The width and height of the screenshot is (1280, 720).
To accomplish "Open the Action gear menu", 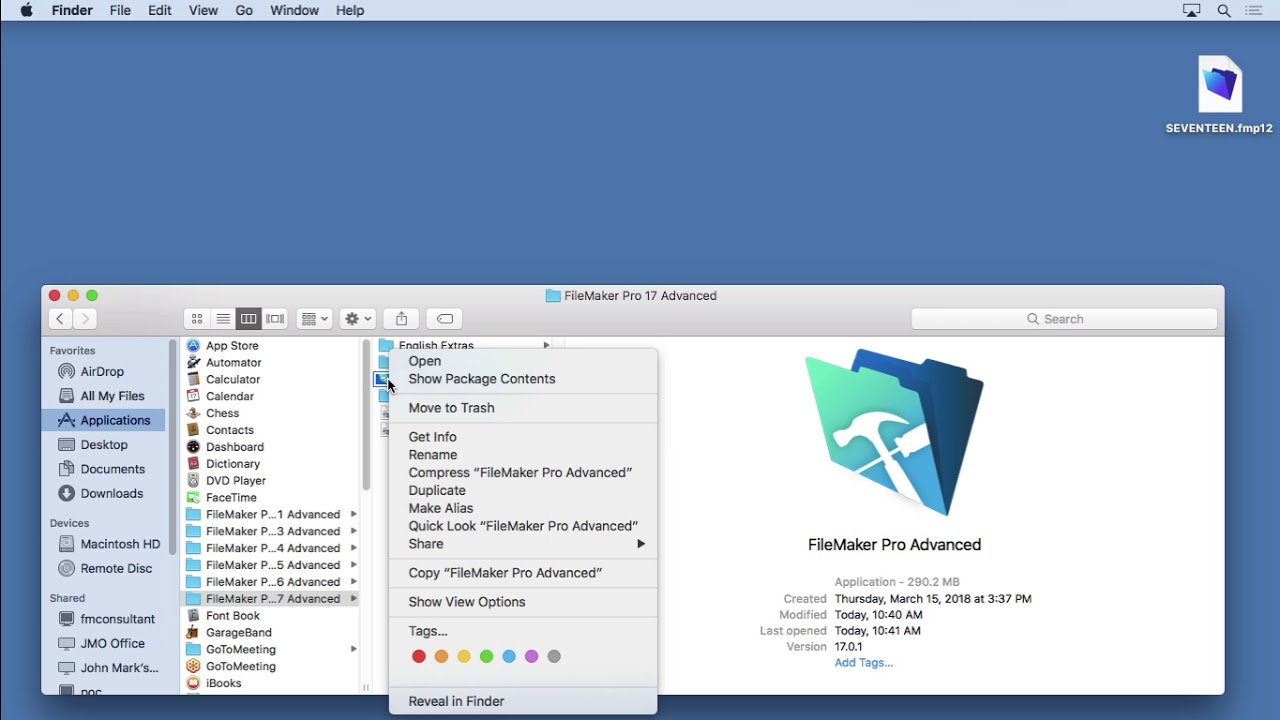I will [x=357, y=319].
